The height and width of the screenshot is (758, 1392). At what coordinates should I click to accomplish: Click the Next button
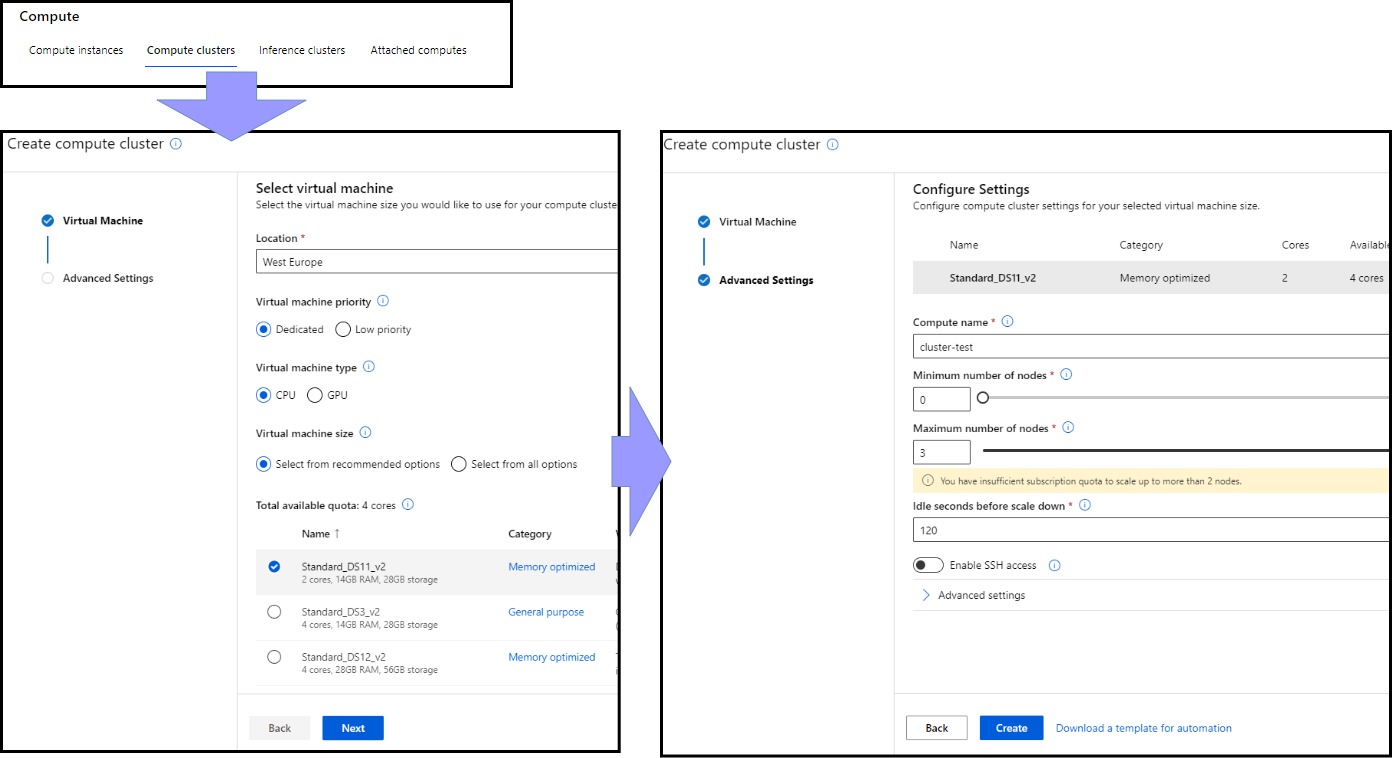[x=353, y=728]
